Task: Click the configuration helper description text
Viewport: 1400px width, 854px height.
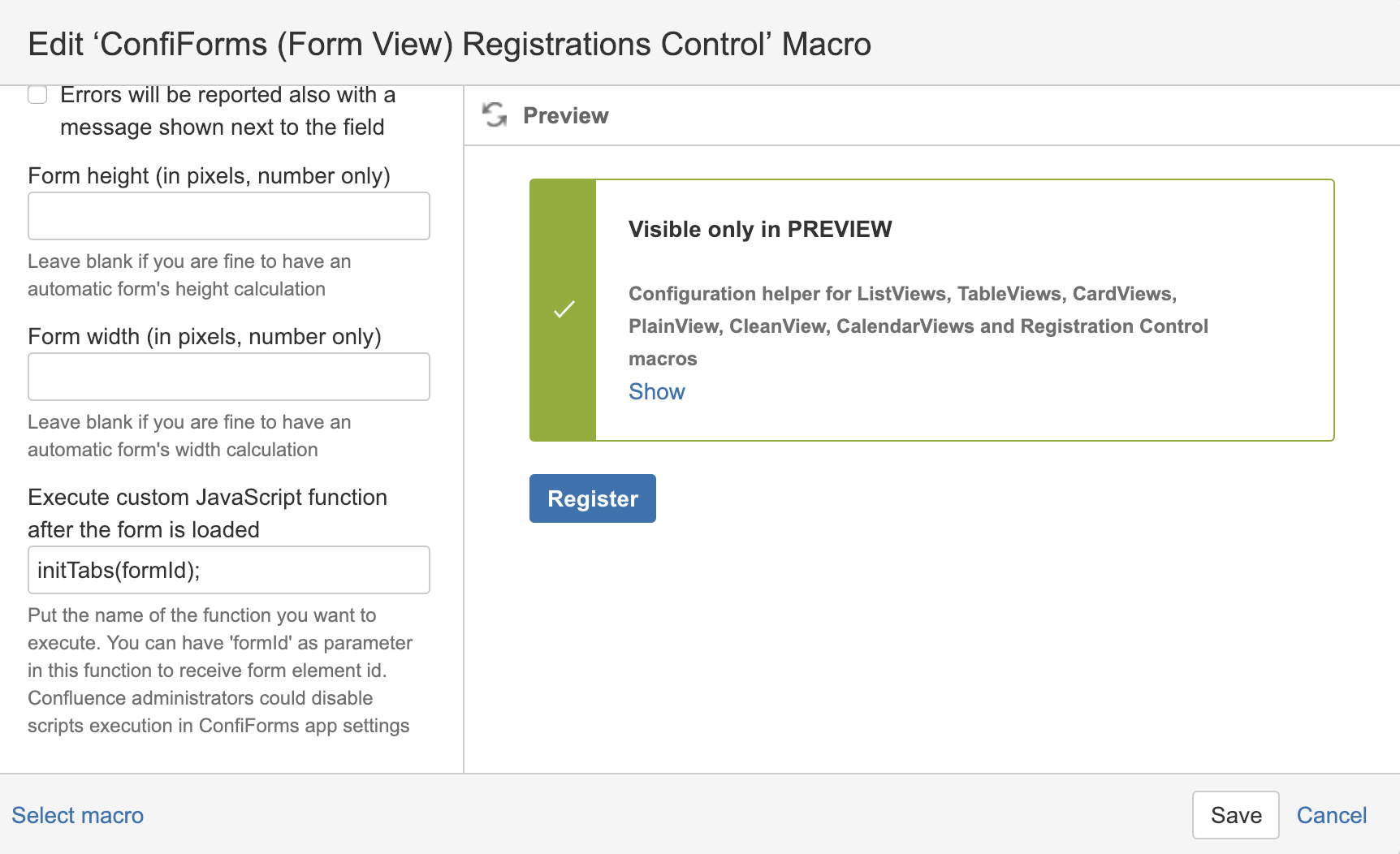Action: coord(918,326)
